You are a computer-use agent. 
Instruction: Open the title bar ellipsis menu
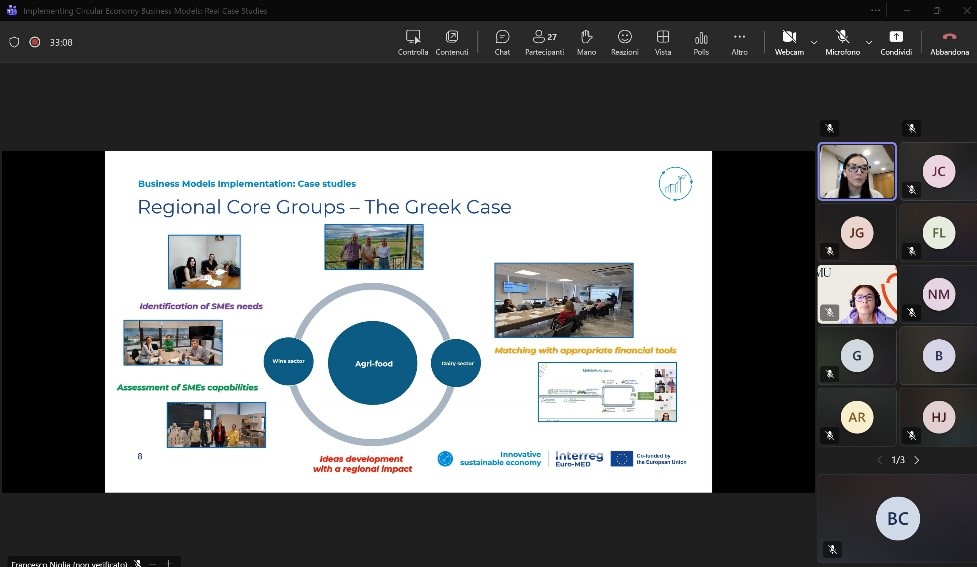876,10
